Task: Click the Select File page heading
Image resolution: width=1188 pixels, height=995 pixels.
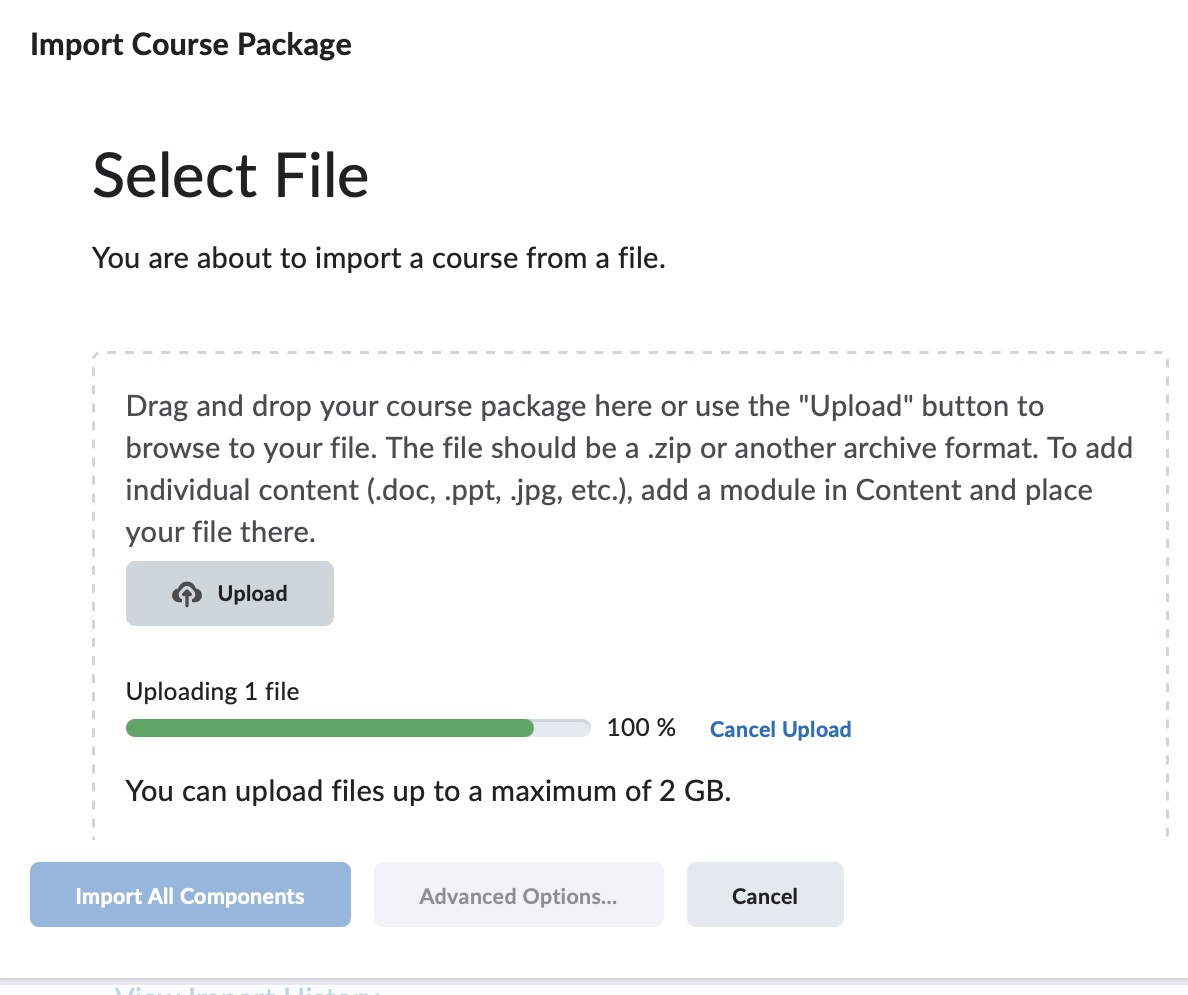Action: click(x=230, y=175)
